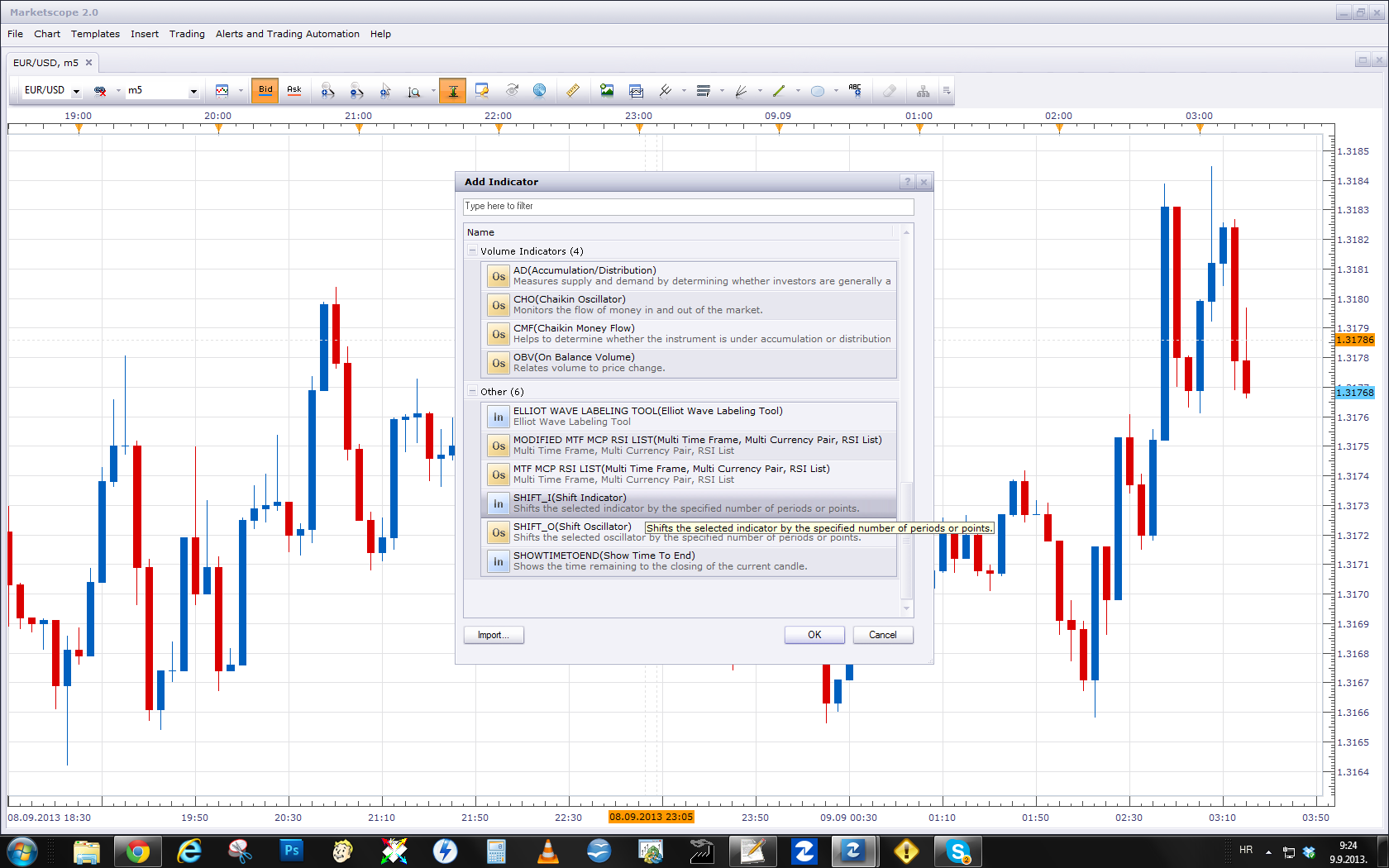Select the CHO (Chaikin Oscillator) indicator
The height and width of the screenshot is (868, 1389).
pyautogui.click(x=689, y=305)
